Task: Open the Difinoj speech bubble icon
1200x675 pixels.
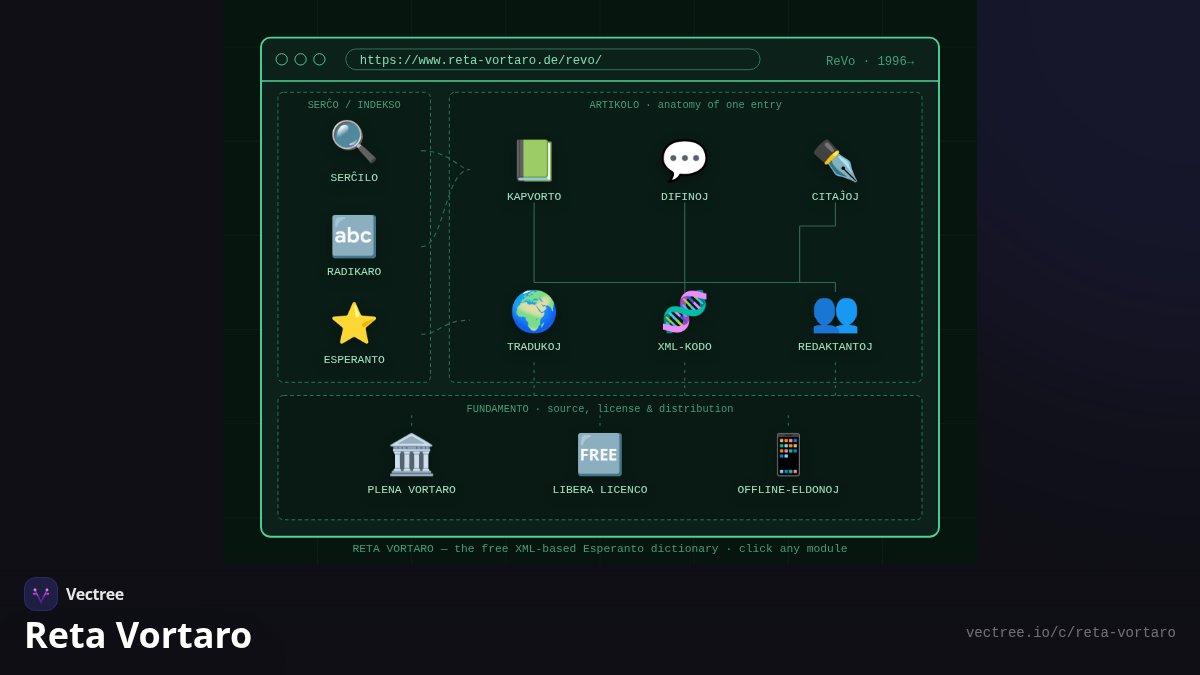Action: 685,161
